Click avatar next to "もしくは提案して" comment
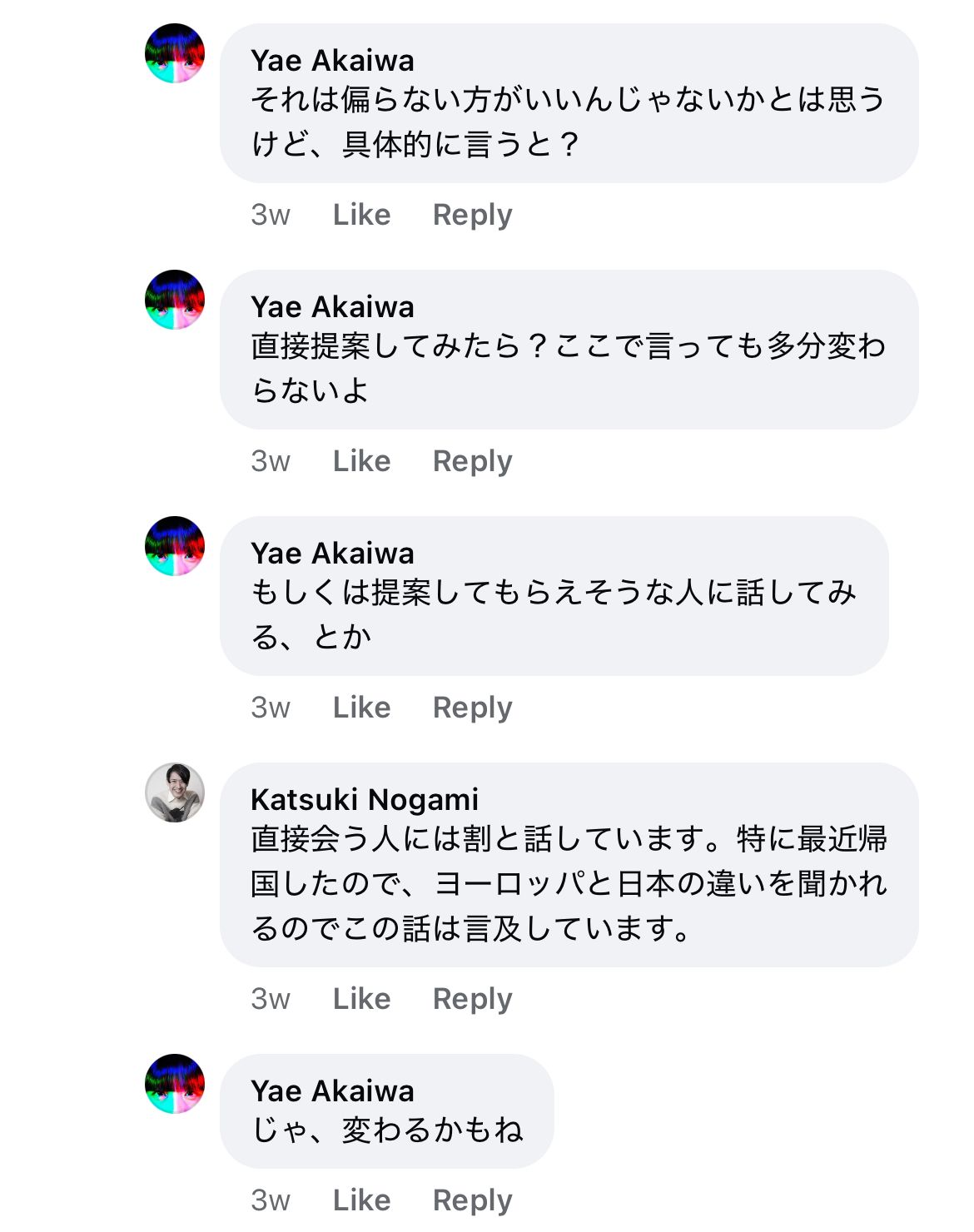 point(175,546)
